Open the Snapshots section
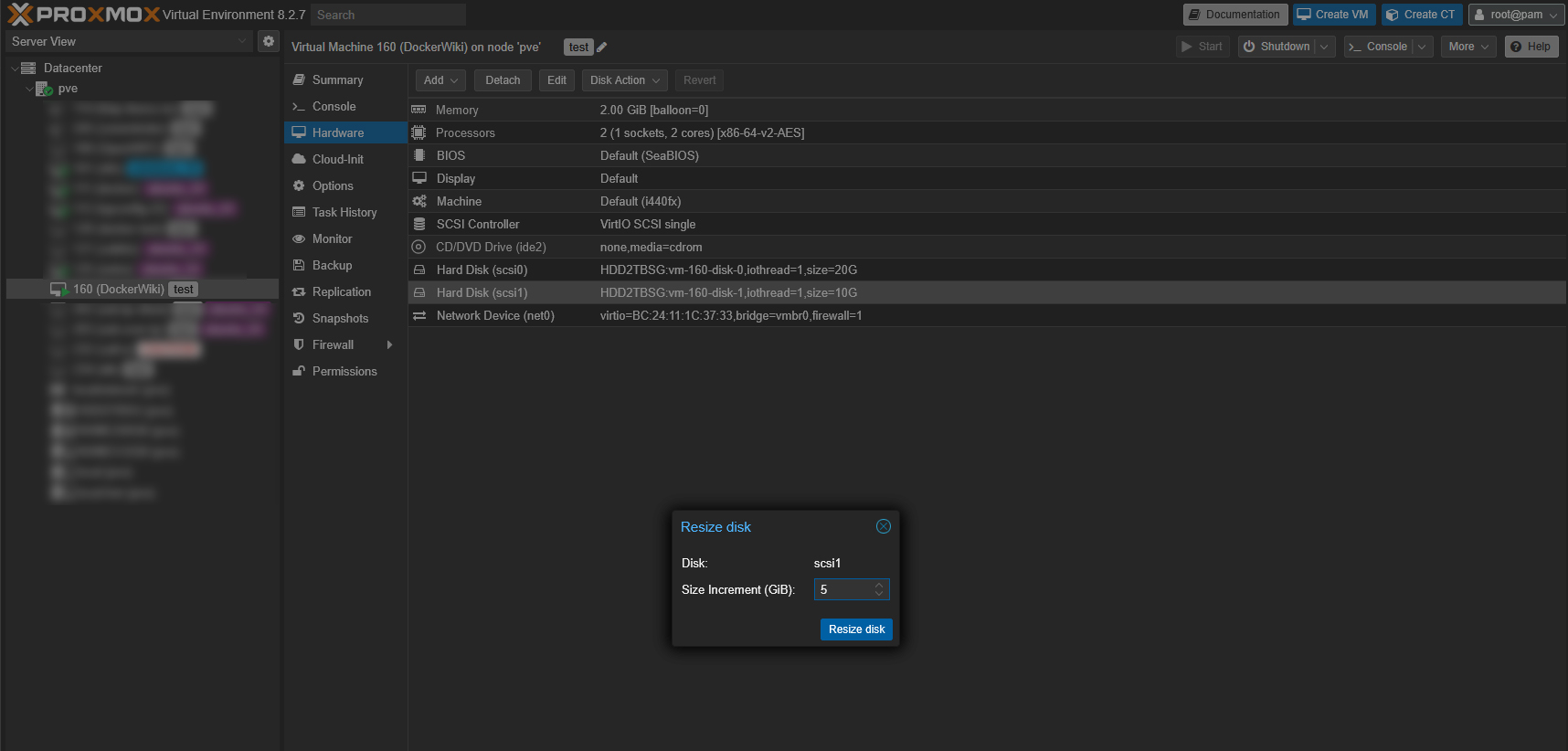Screen dimensions: 1568x751 (340, 318)
